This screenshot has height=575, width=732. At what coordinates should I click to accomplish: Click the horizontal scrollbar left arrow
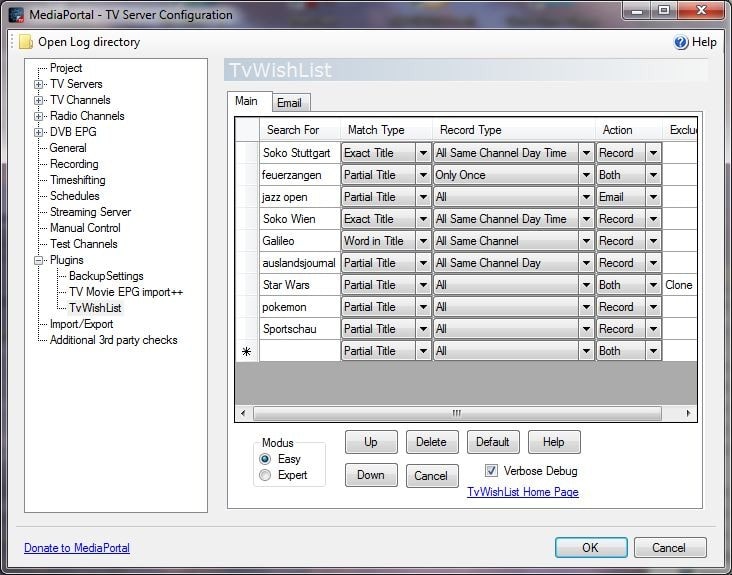coord(243,413)
